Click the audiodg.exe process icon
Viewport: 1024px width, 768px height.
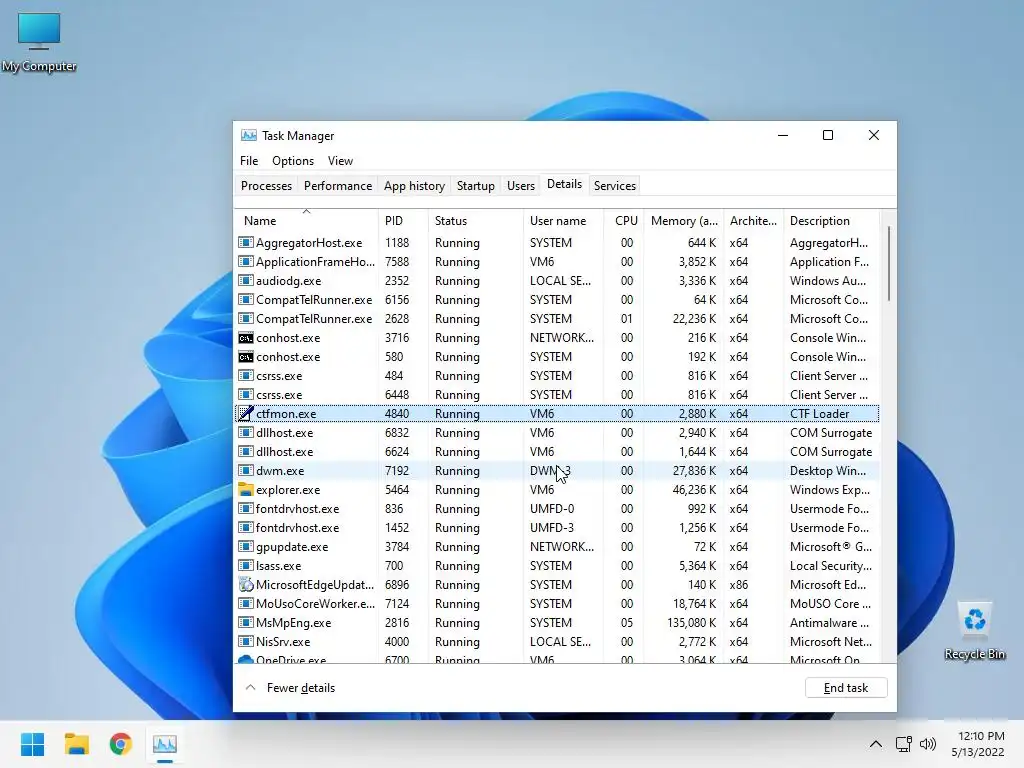point(246,281)
